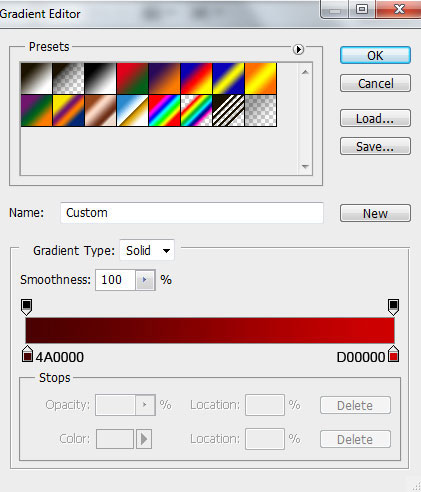Click presets scrollbar down arrow

(305, 166)
